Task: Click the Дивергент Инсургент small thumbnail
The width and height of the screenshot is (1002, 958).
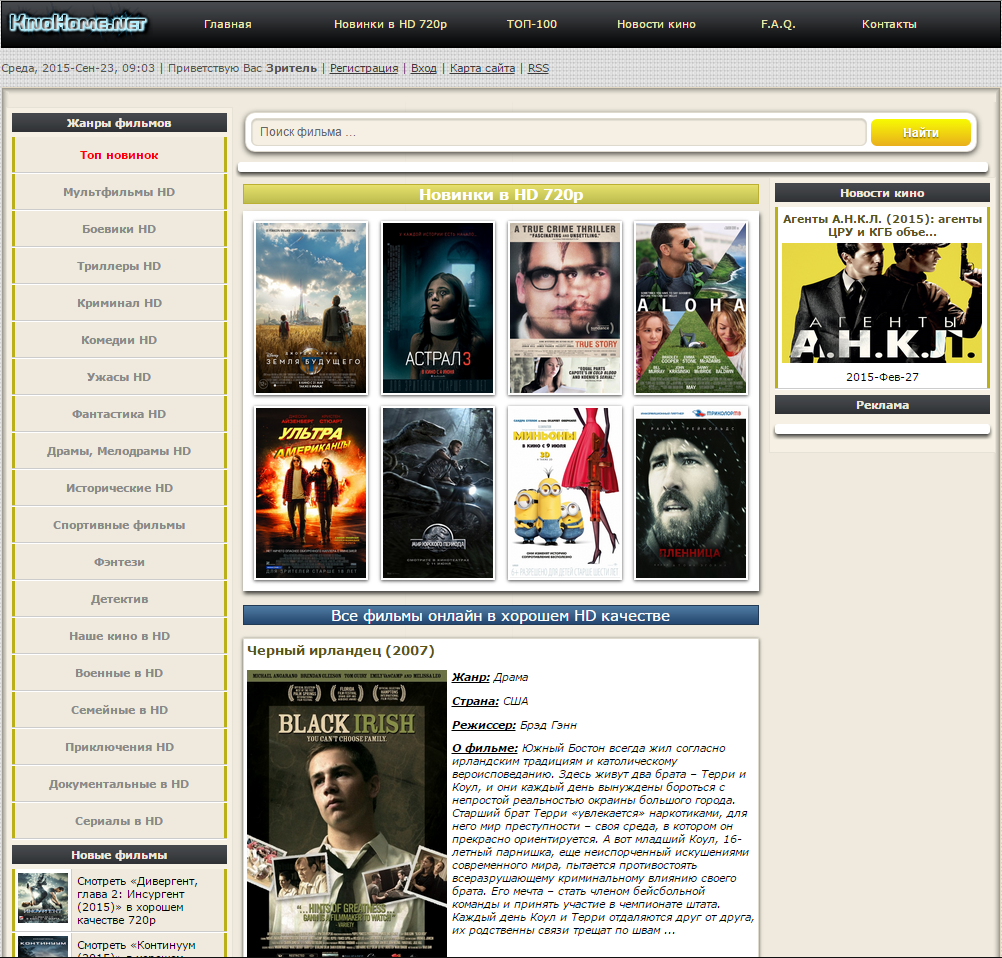Action: (x=43, y=899)
